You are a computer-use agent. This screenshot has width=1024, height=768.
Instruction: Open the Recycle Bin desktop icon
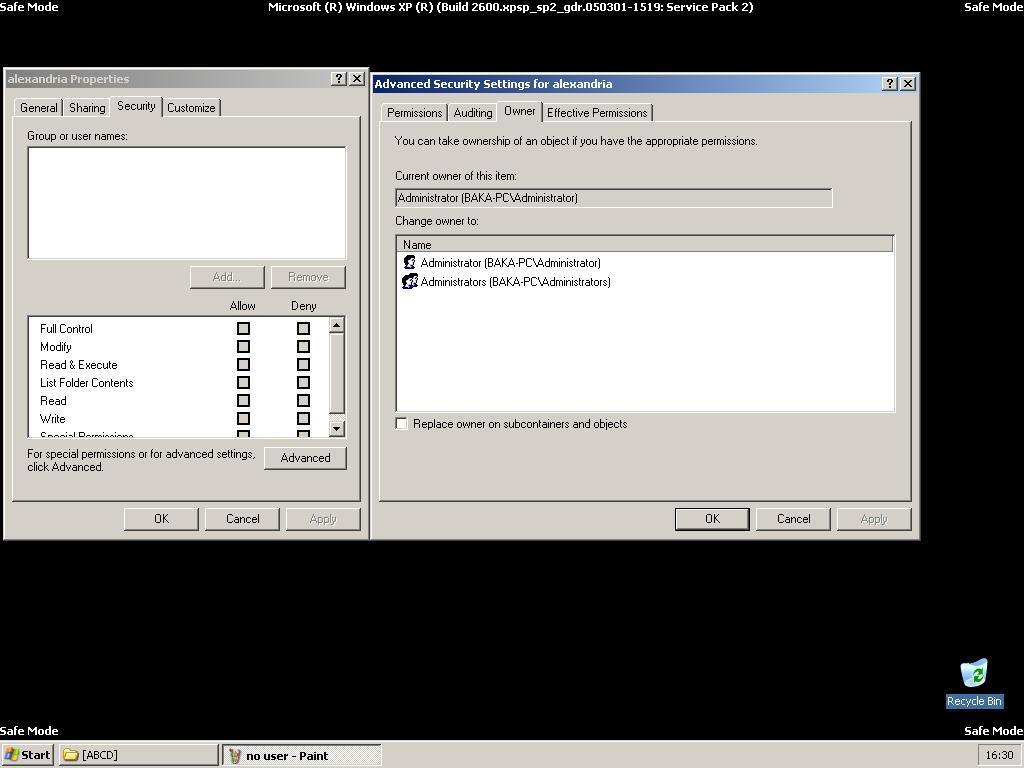click(974, 682)
